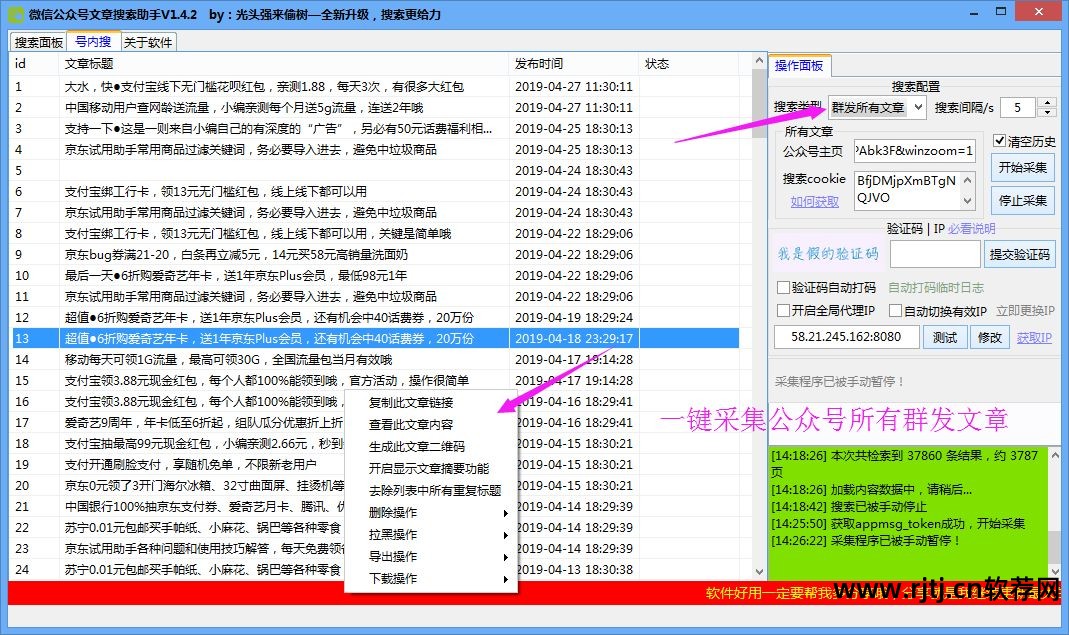Open the 关于软件 tab
1069x635 pixels.
click(x=148, y=42)
